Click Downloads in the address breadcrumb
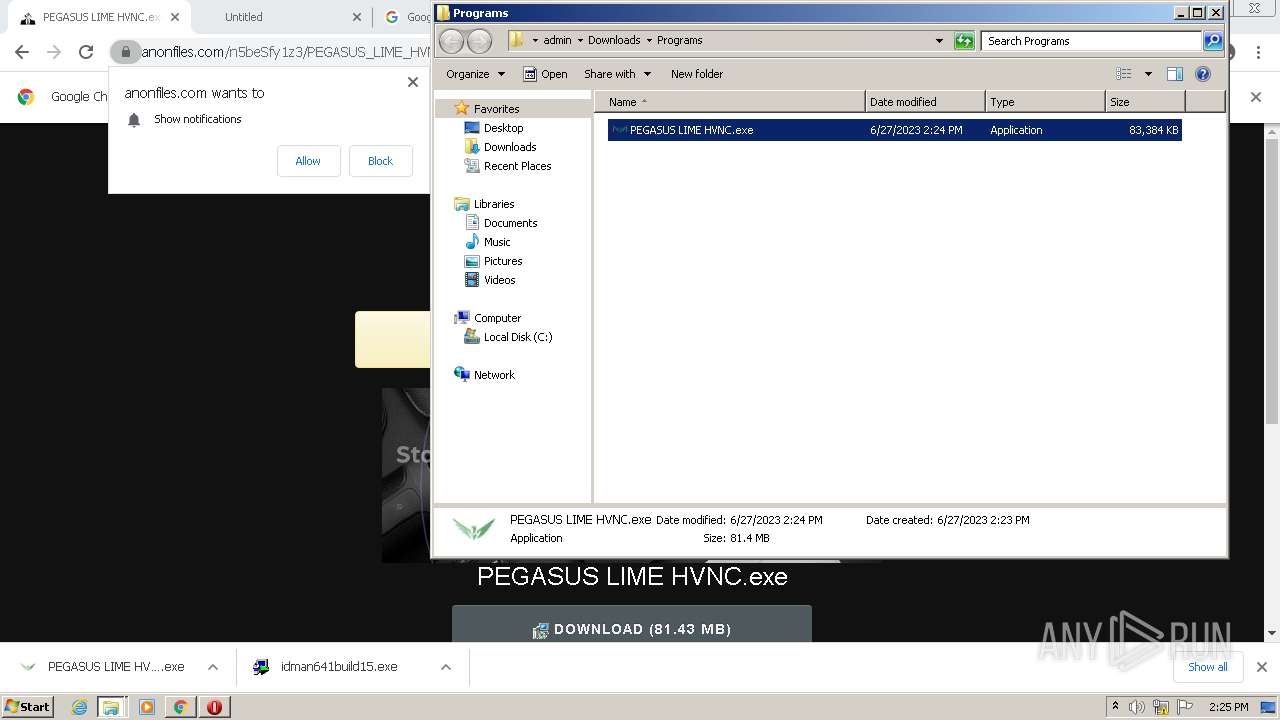The height and width of the screenshot is (720, 1280). point(614,41)
